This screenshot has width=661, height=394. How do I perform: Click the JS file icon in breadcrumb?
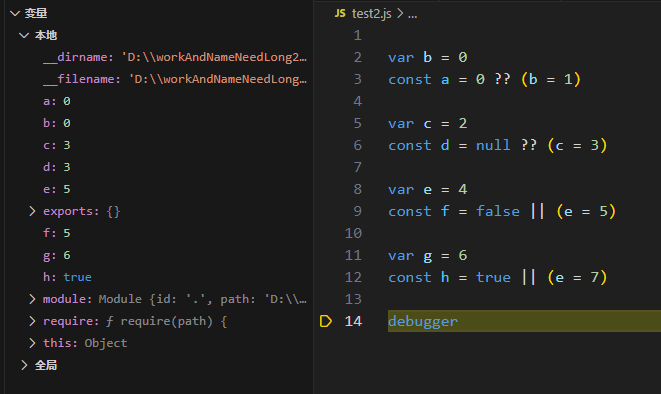(340, 13)
